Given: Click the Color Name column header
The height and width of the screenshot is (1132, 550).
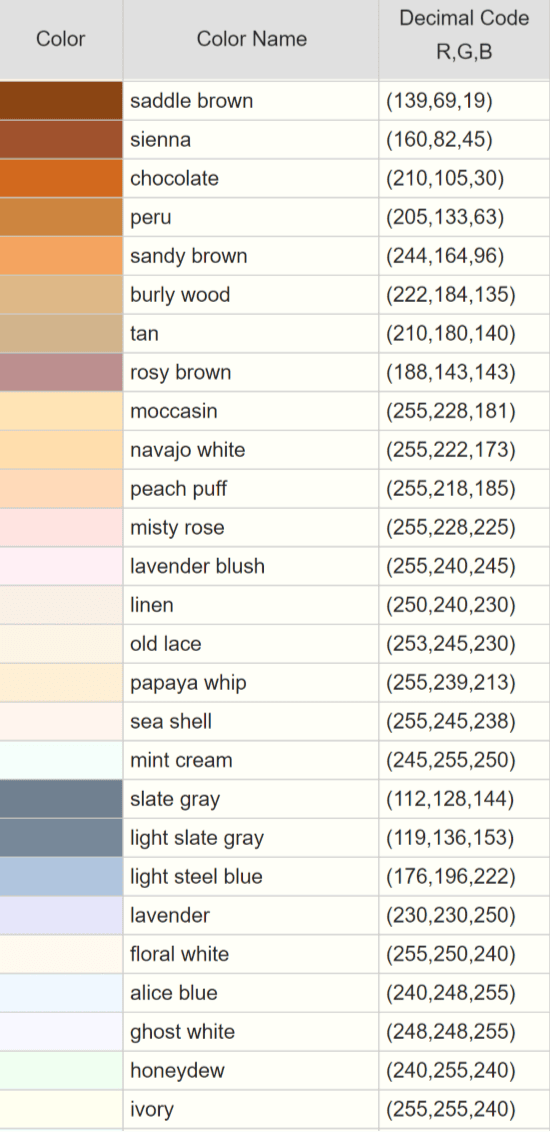Looking at the screenshot, I should click(x=251, y=39).
